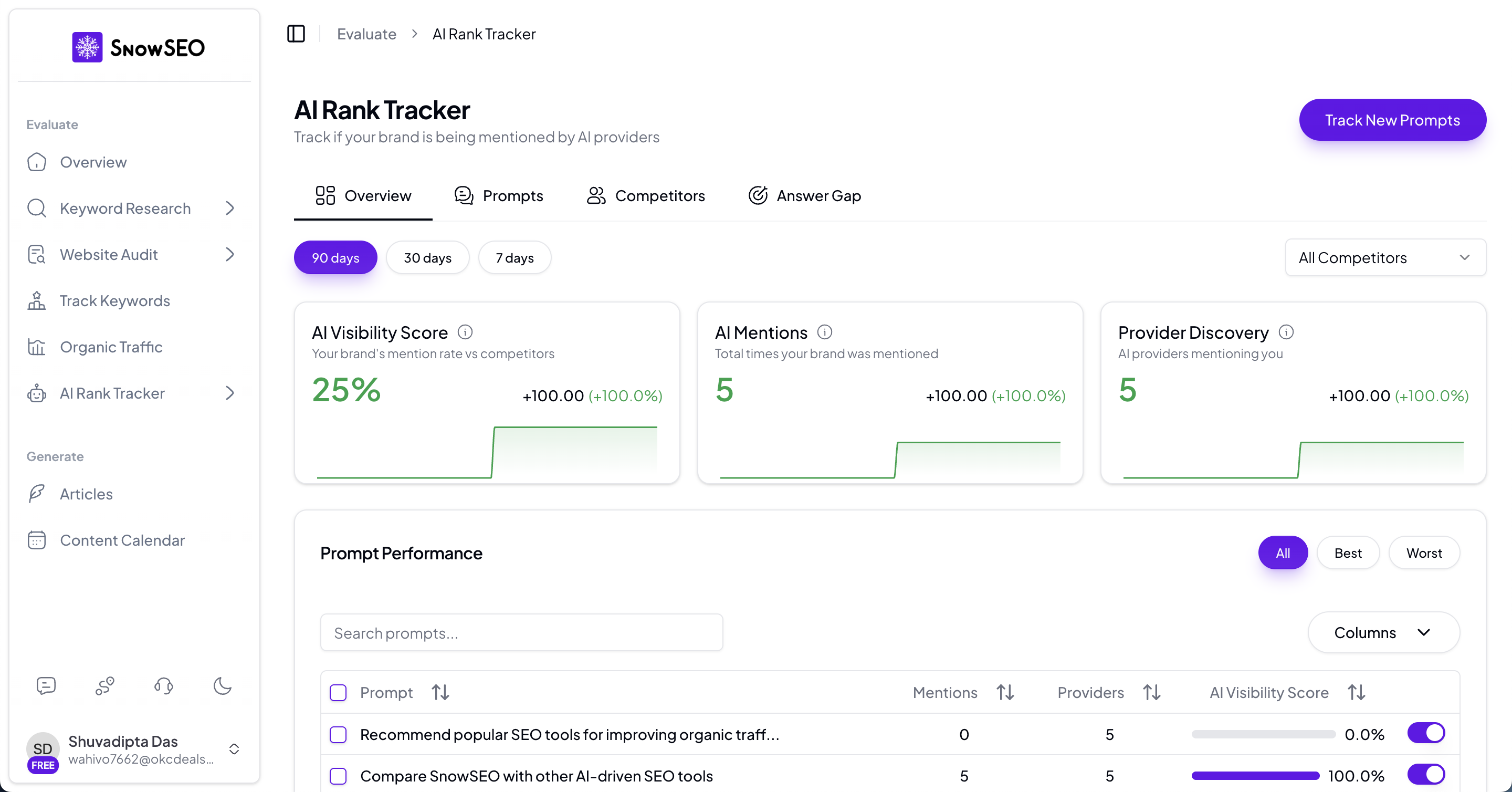Click the AI Rank Tracker robot icon
The image size is (1512, 792).
pos(36,393)
